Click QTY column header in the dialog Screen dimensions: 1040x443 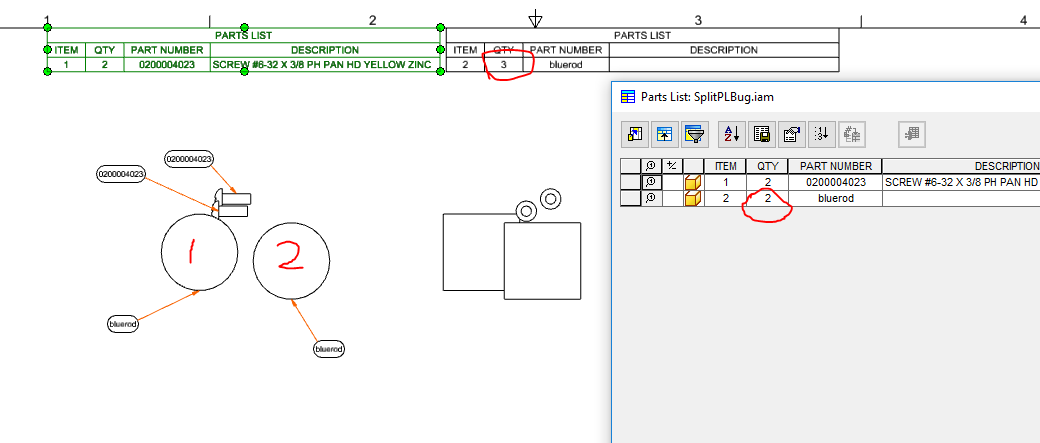[767, 166]
